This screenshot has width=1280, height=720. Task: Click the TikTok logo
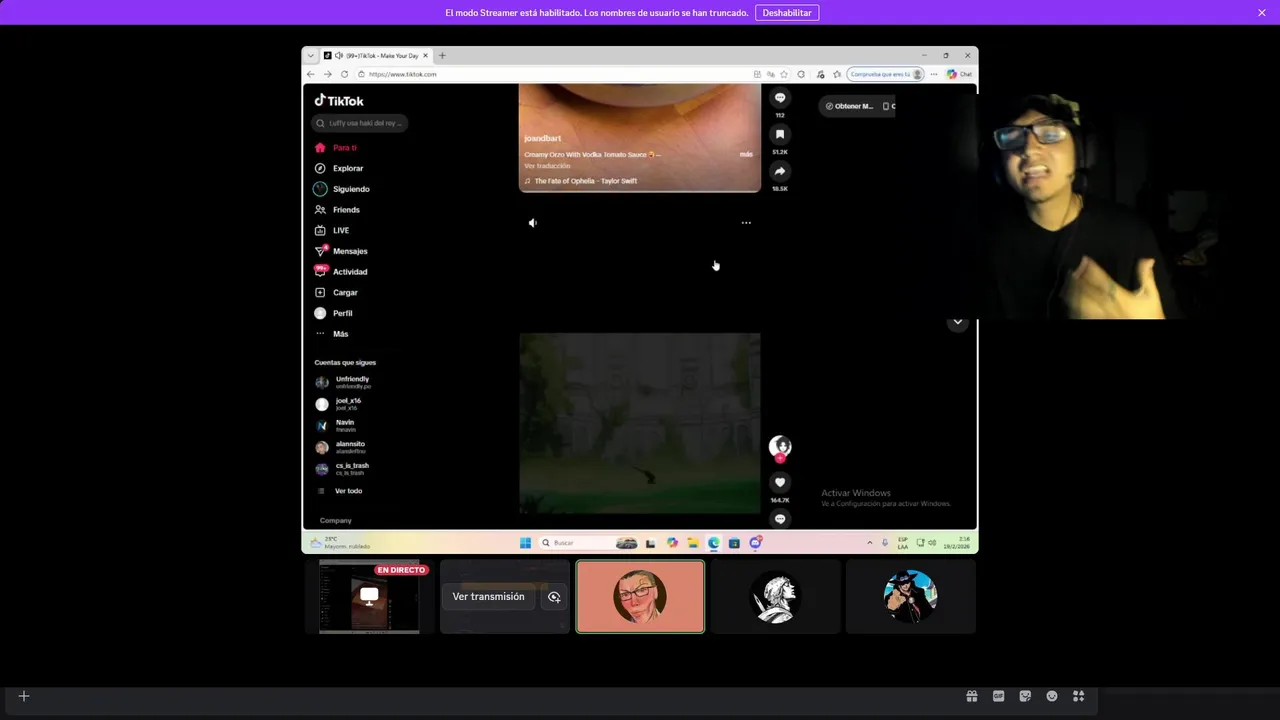(339, 100)
